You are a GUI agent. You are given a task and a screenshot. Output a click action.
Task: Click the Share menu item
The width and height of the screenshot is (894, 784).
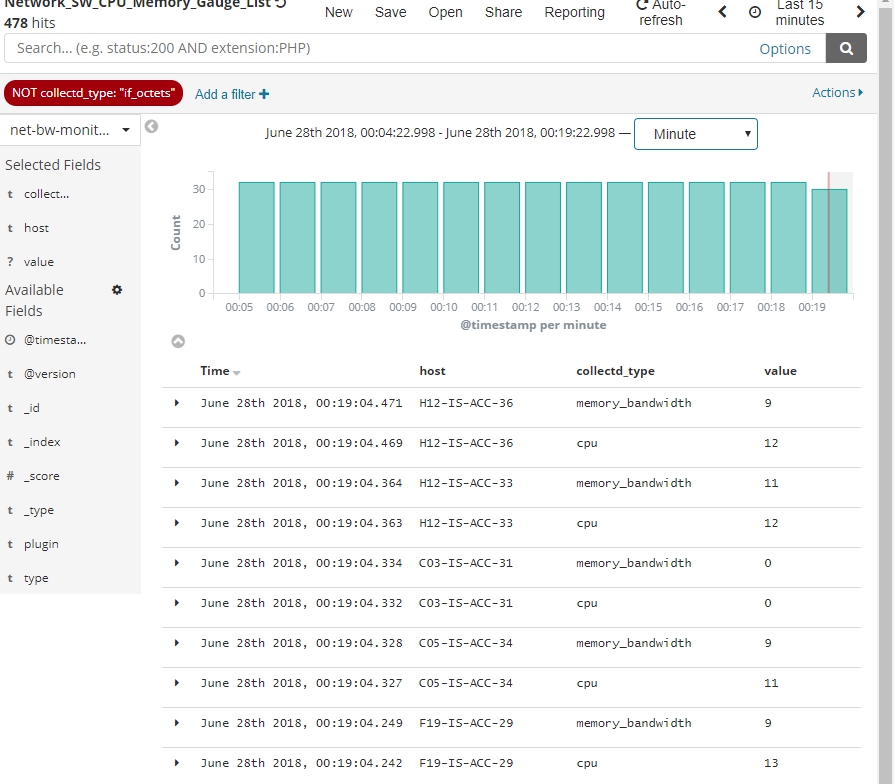503,12
